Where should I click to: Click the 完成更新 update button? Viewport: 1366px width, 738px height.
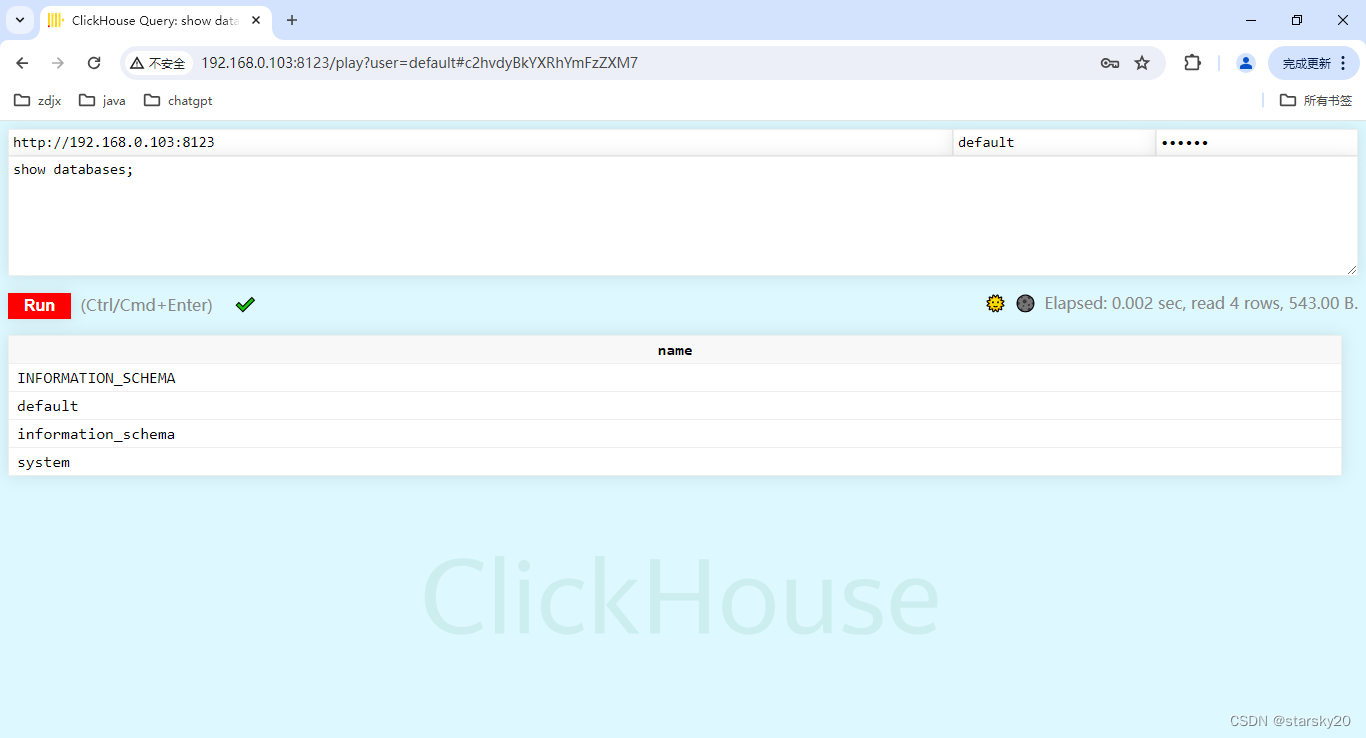pos(1313,63)
